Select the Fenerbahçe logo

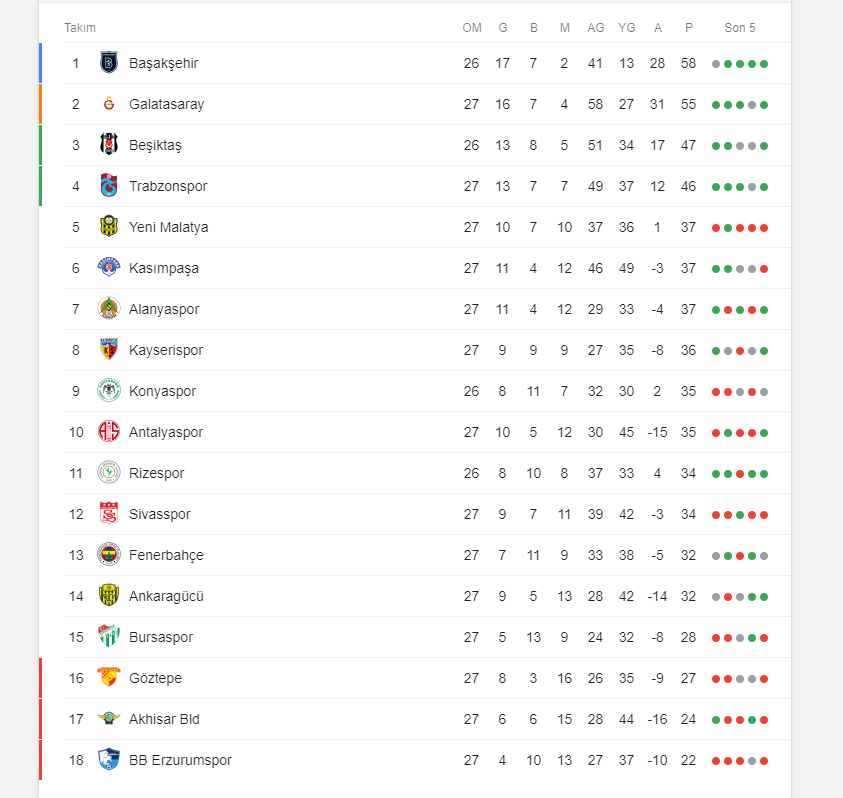coord(109,554)
